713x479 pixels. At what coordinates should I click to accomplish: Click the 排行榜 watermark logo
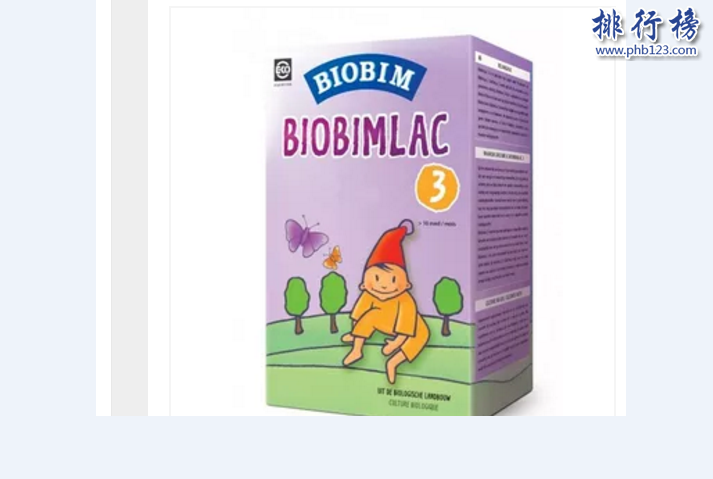click(x=646, y=25)
